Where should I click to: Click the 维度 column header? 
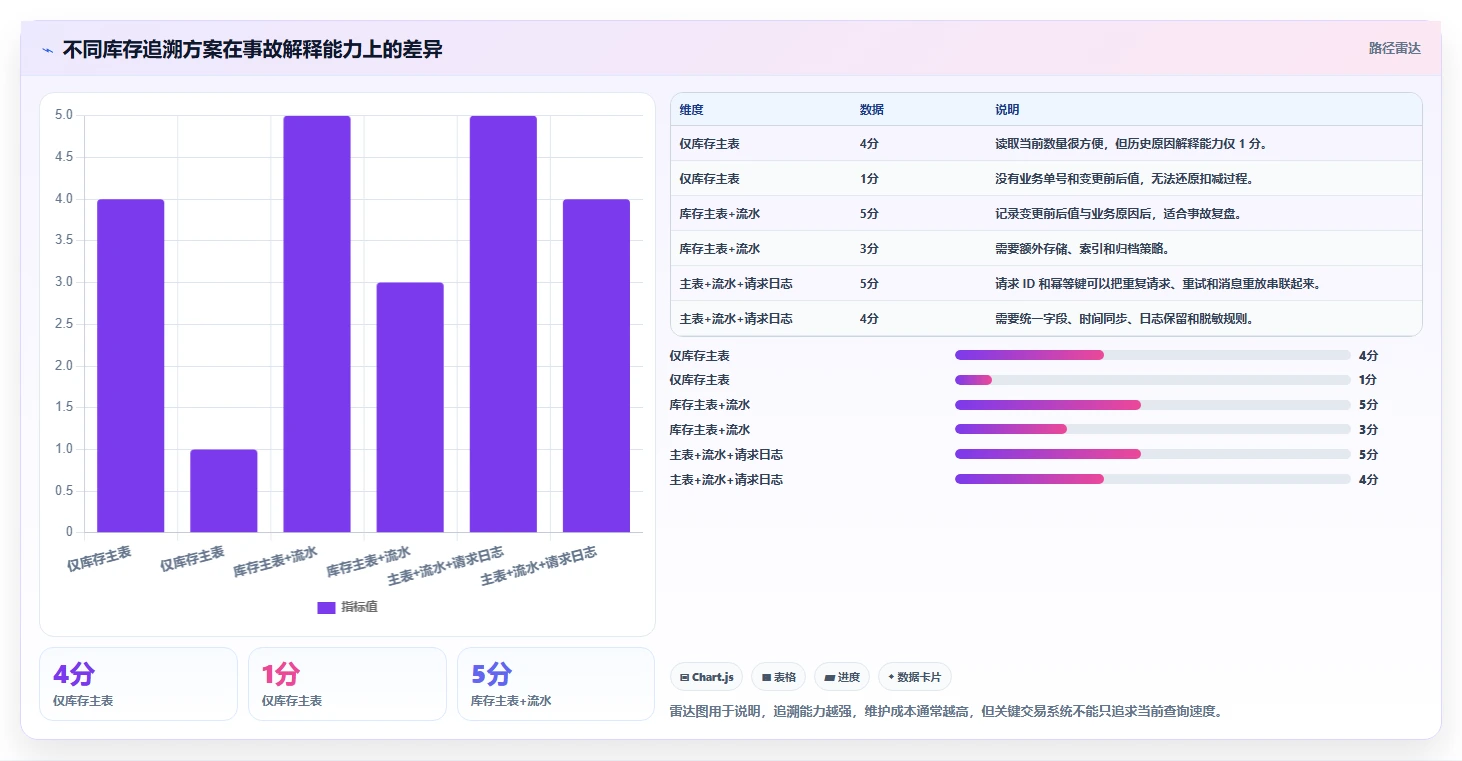[x=691, y=110]
